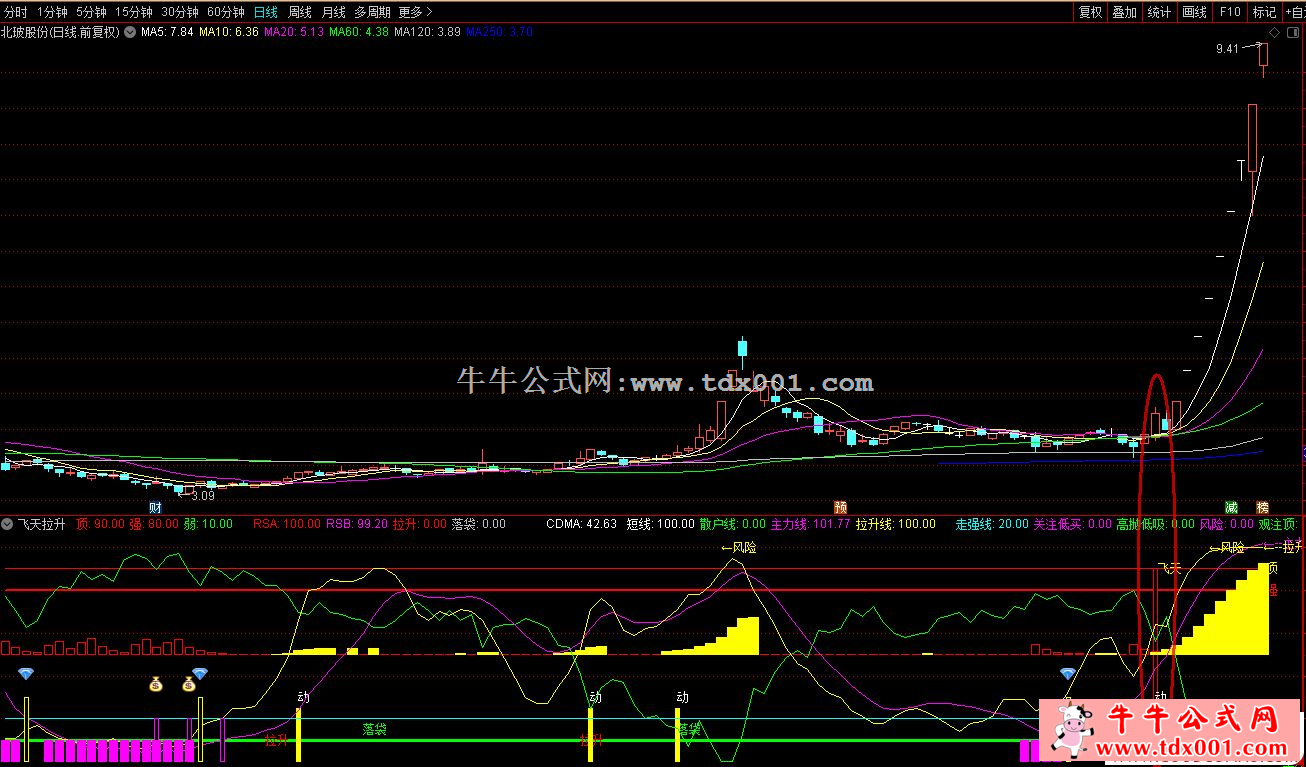Switch to 30分钟 period
The height and width of the screenshot is (767, 1306).
click(180, 12)
